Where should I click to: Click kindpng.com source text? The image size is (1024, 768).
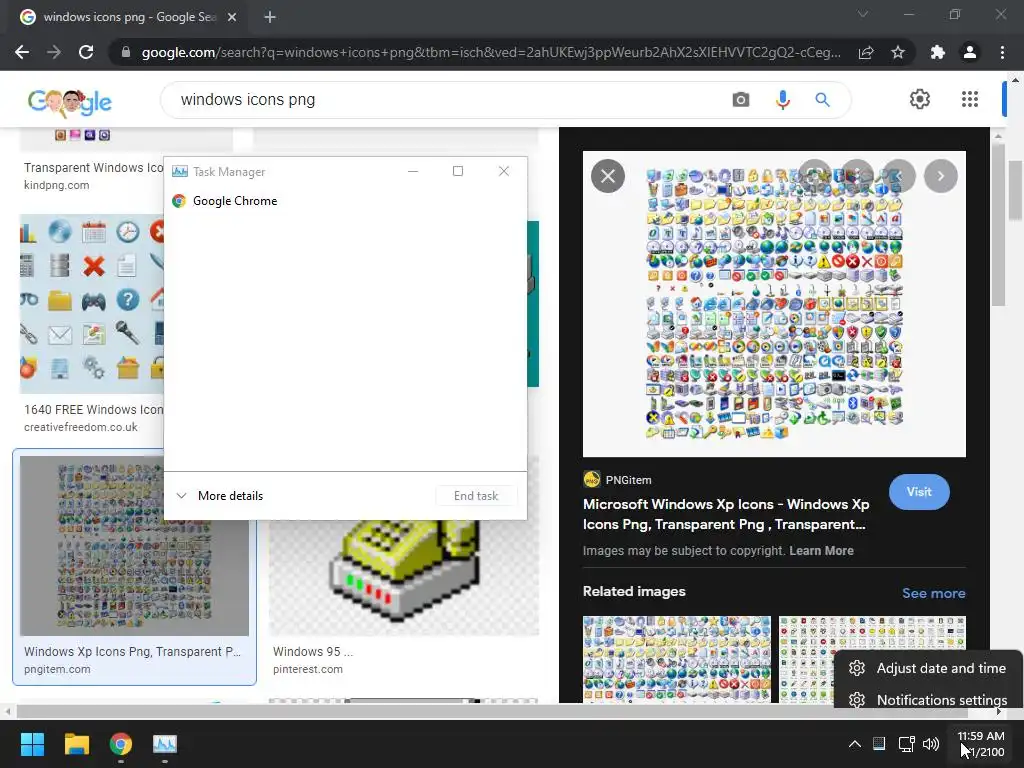57,185
